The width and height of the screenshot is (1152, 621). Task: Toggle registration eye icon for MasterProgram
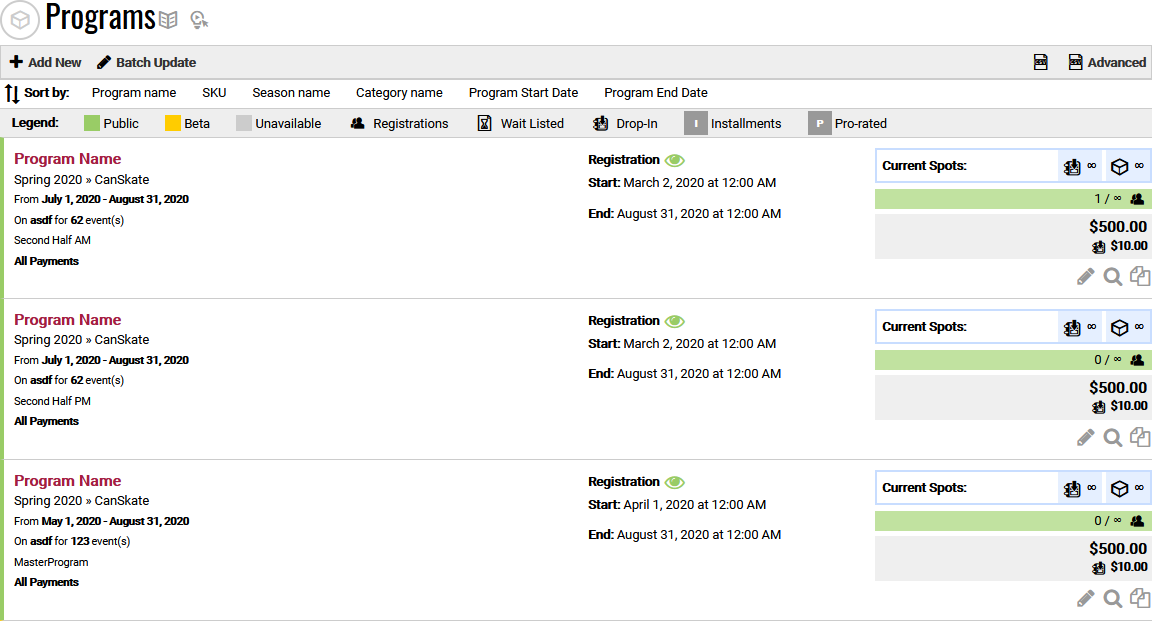675,482
